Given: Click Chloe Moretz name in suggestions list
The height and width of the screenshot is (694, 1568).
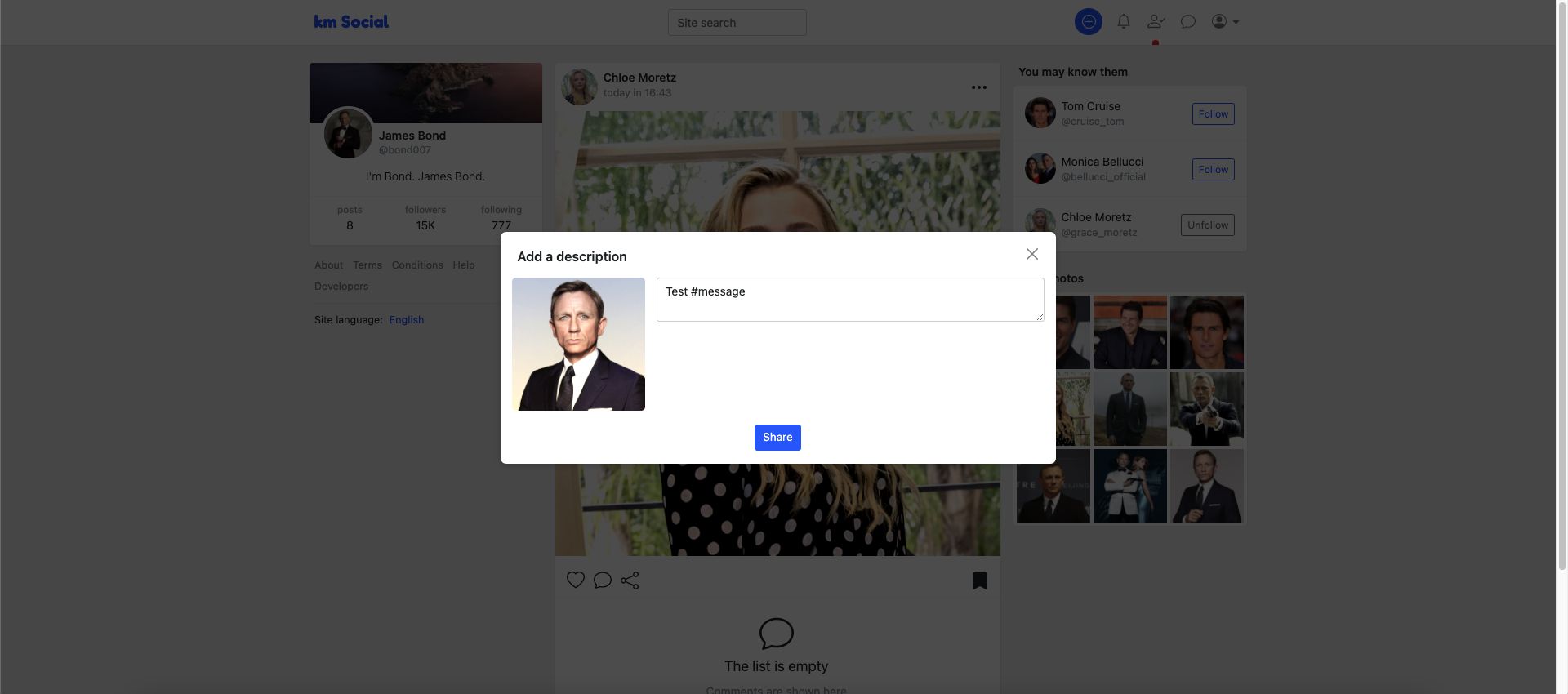Looking at the screenshot, I should tap(1096, 217).
